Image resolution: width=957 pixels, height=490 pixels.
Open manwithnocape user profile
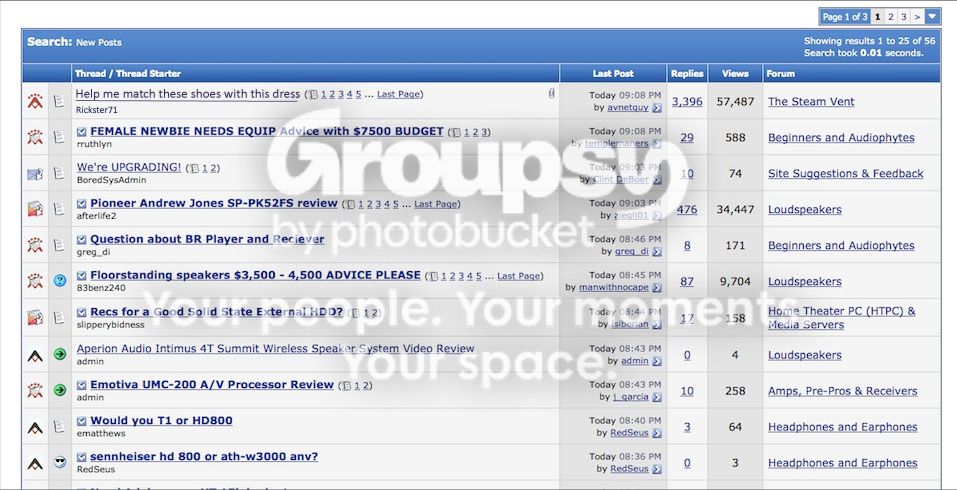(614, 287)
